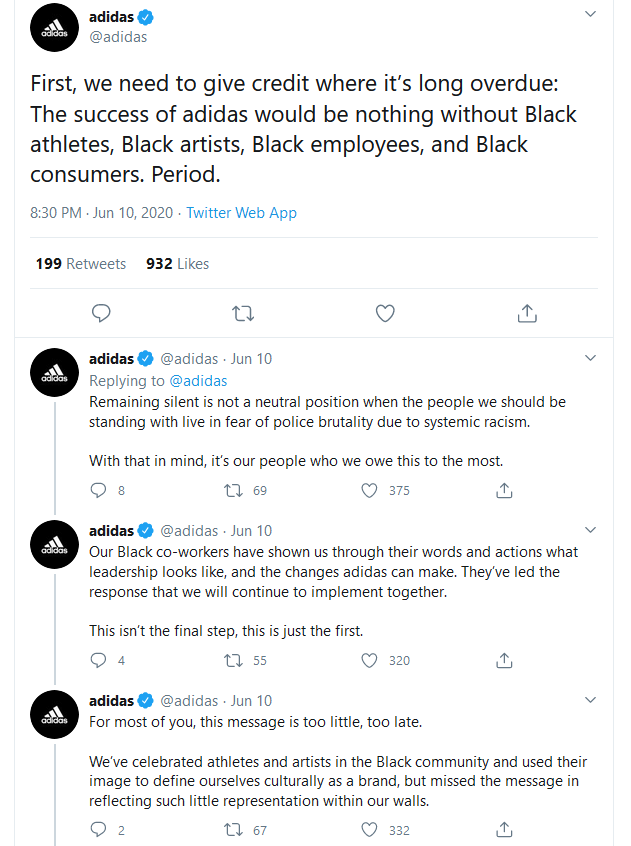Open the @adidas link in 'Replying to'

click(198, 381)
